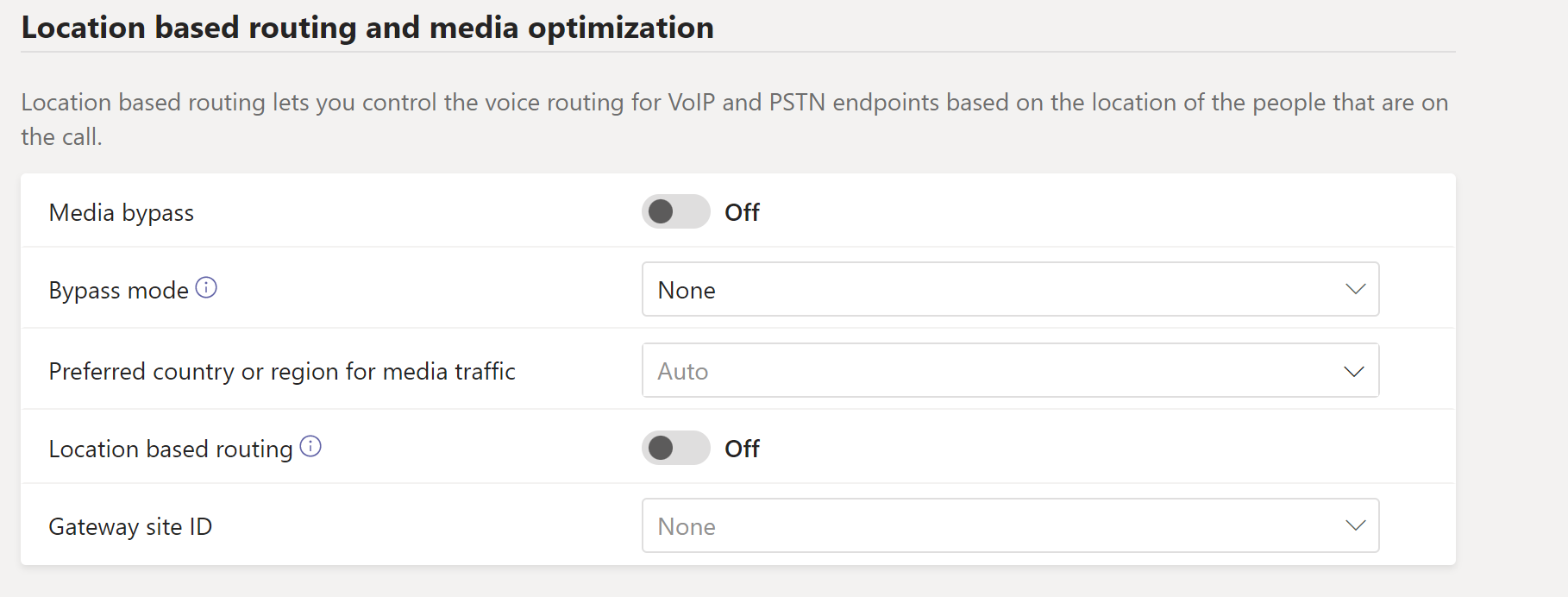Click the description paragraph about voice routing
The image size is (1568, 597).
(x=733, y=103)
